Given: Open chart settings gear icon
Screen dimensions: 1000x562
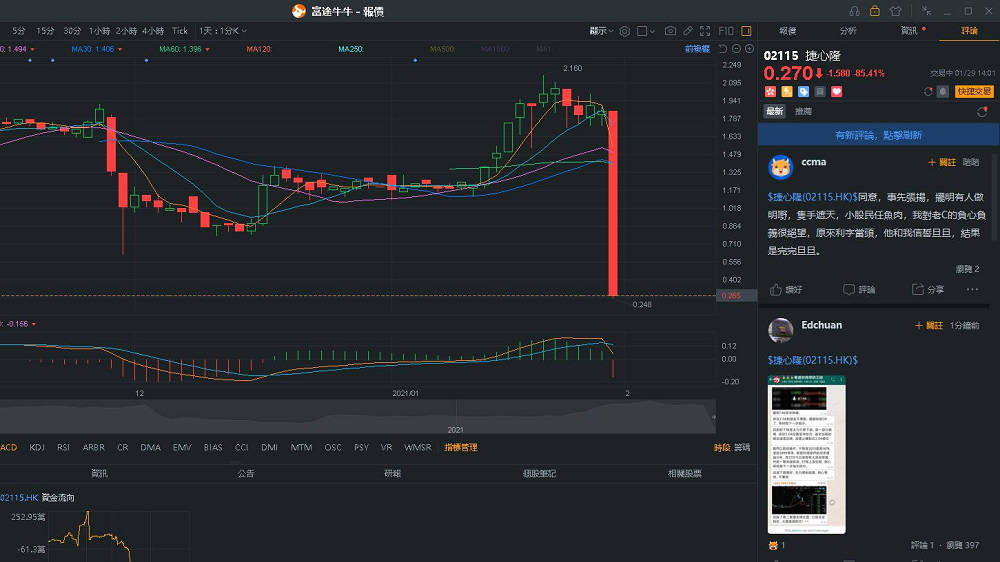Looking at the screenshot, I should (624, 31).
